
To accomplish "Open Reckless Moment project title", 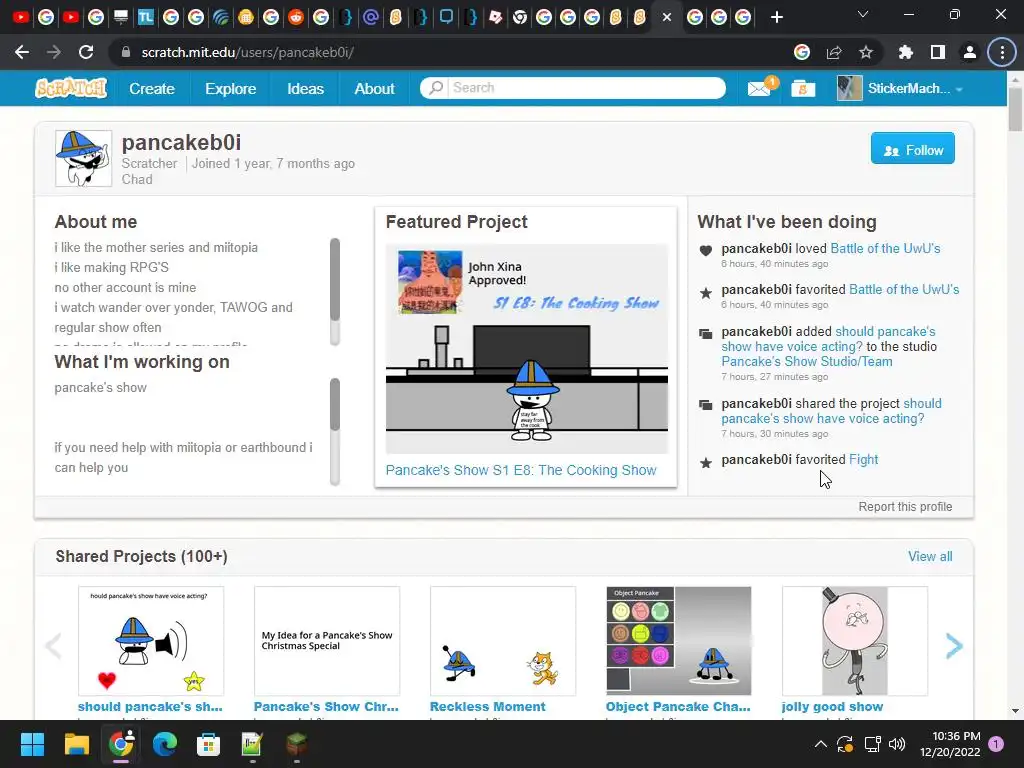I will point(487,707).
